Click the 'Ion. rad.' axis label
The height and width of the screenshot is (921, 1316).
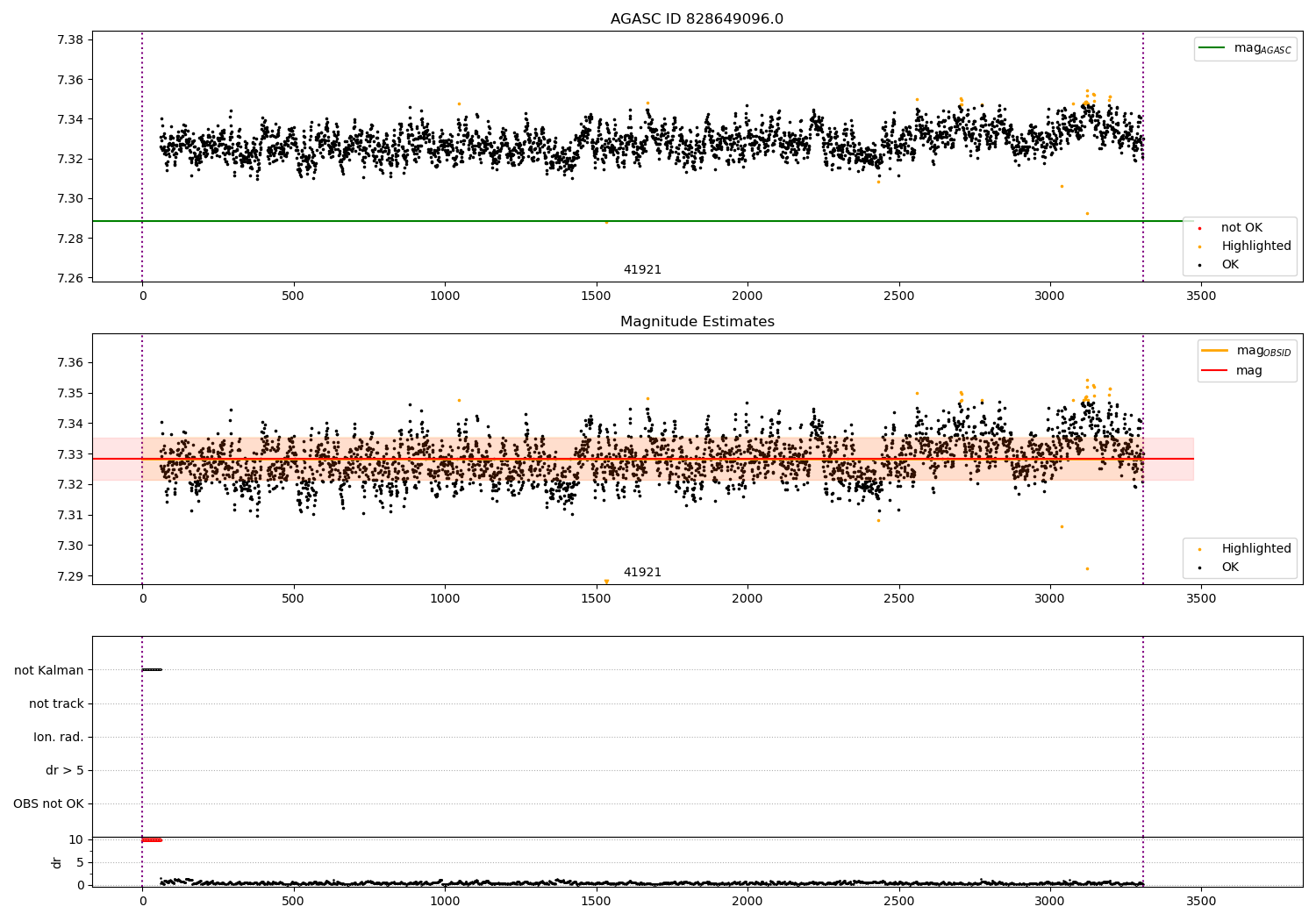(59, 737)
